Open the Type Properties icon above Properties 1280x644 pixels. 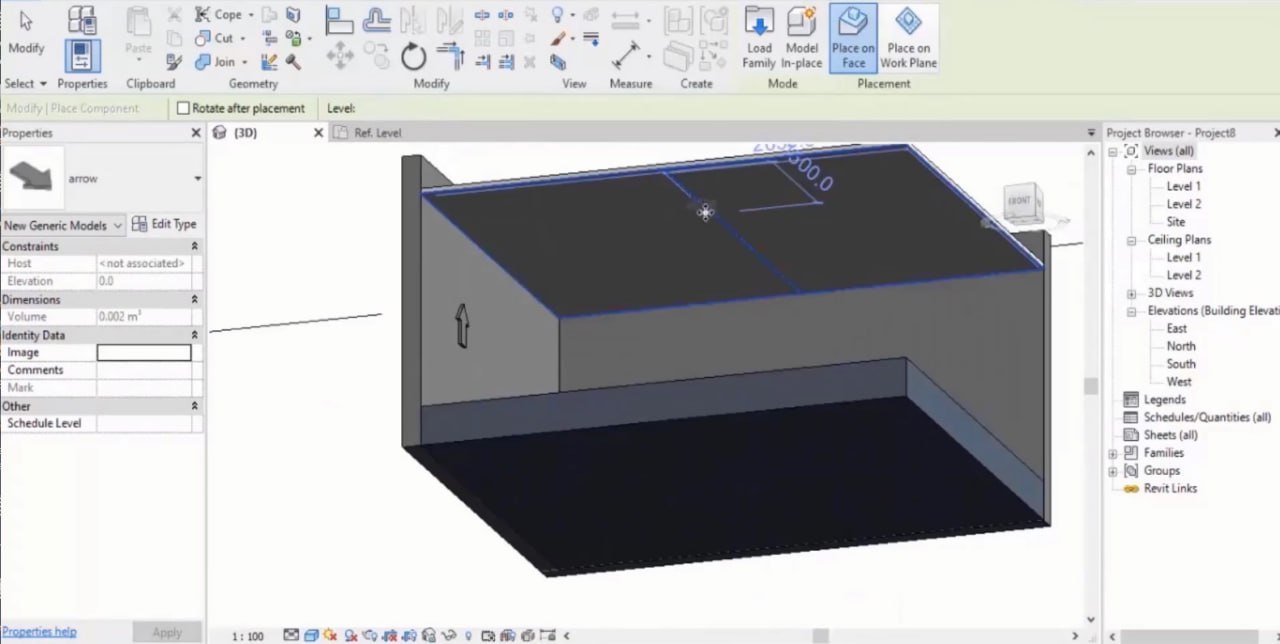(x=82, y=20)
